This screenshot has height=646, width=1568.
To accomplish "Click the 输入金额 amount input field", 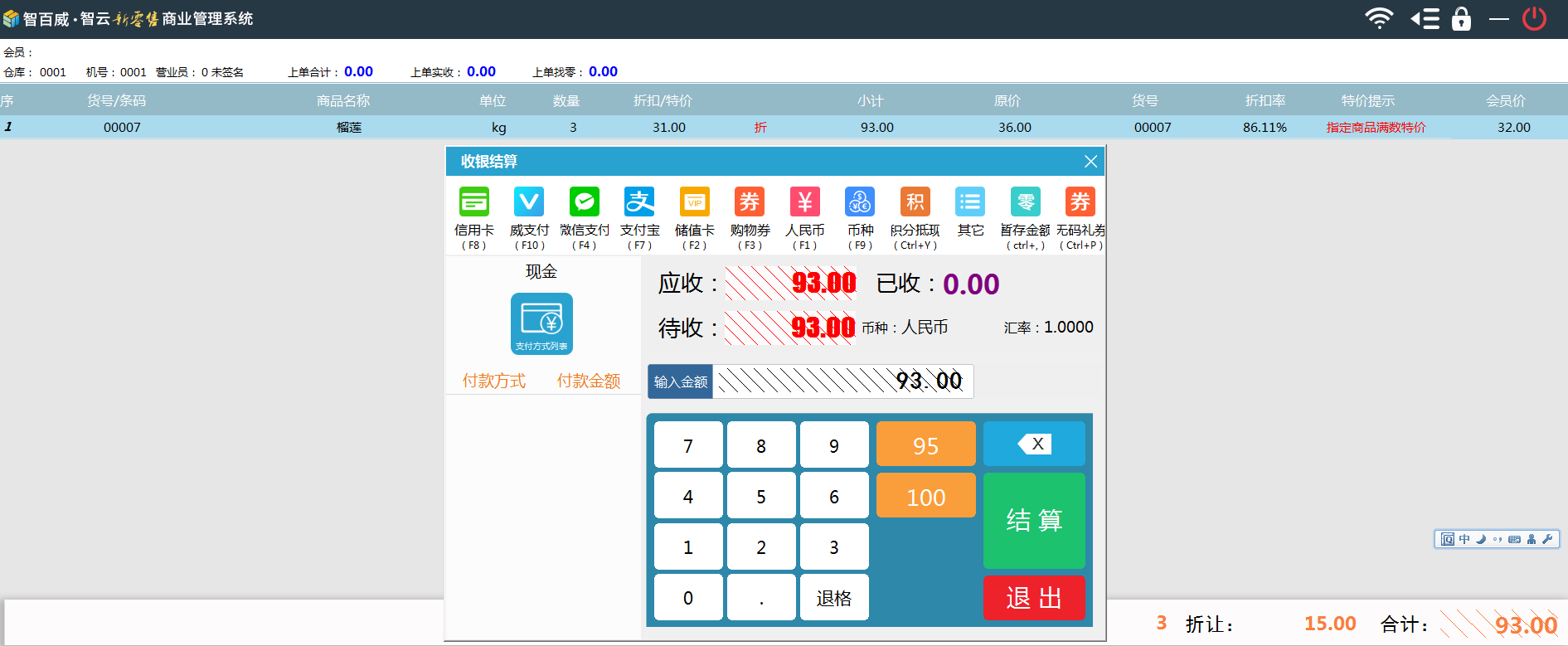I will click(842, 381).
